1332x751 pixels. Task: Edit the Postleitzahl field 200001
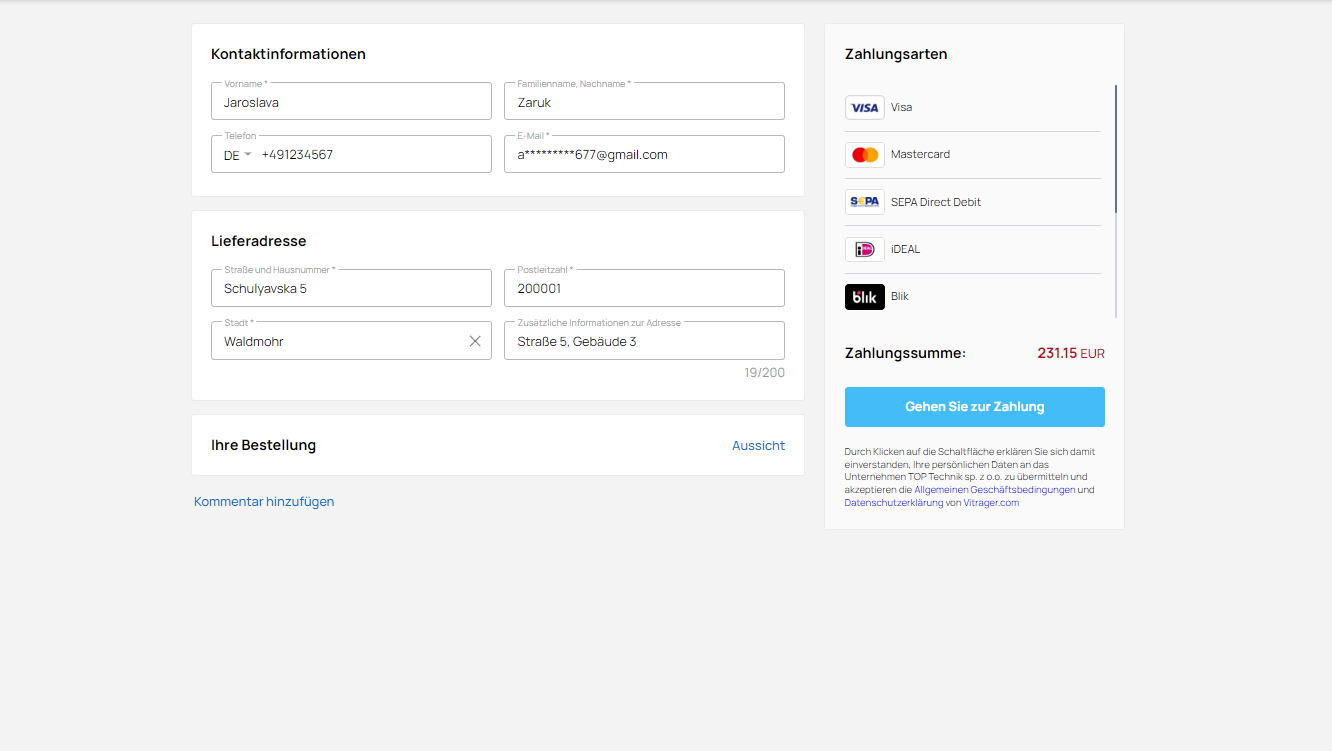[644, 288]
